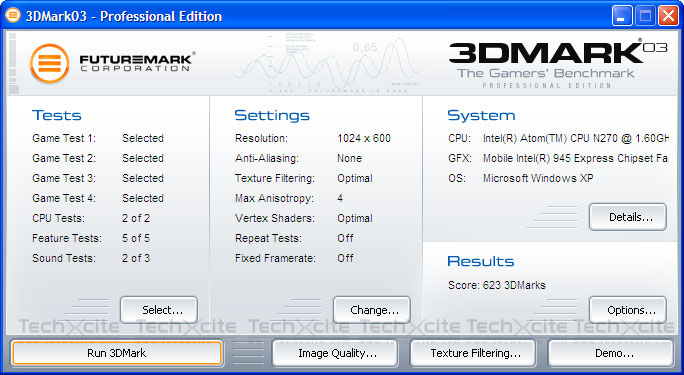The width and height of the screenshot is (684, 375).
Task: Click the Repeat Tests: label
Action: pyautogui.click(x=268, y=238)
